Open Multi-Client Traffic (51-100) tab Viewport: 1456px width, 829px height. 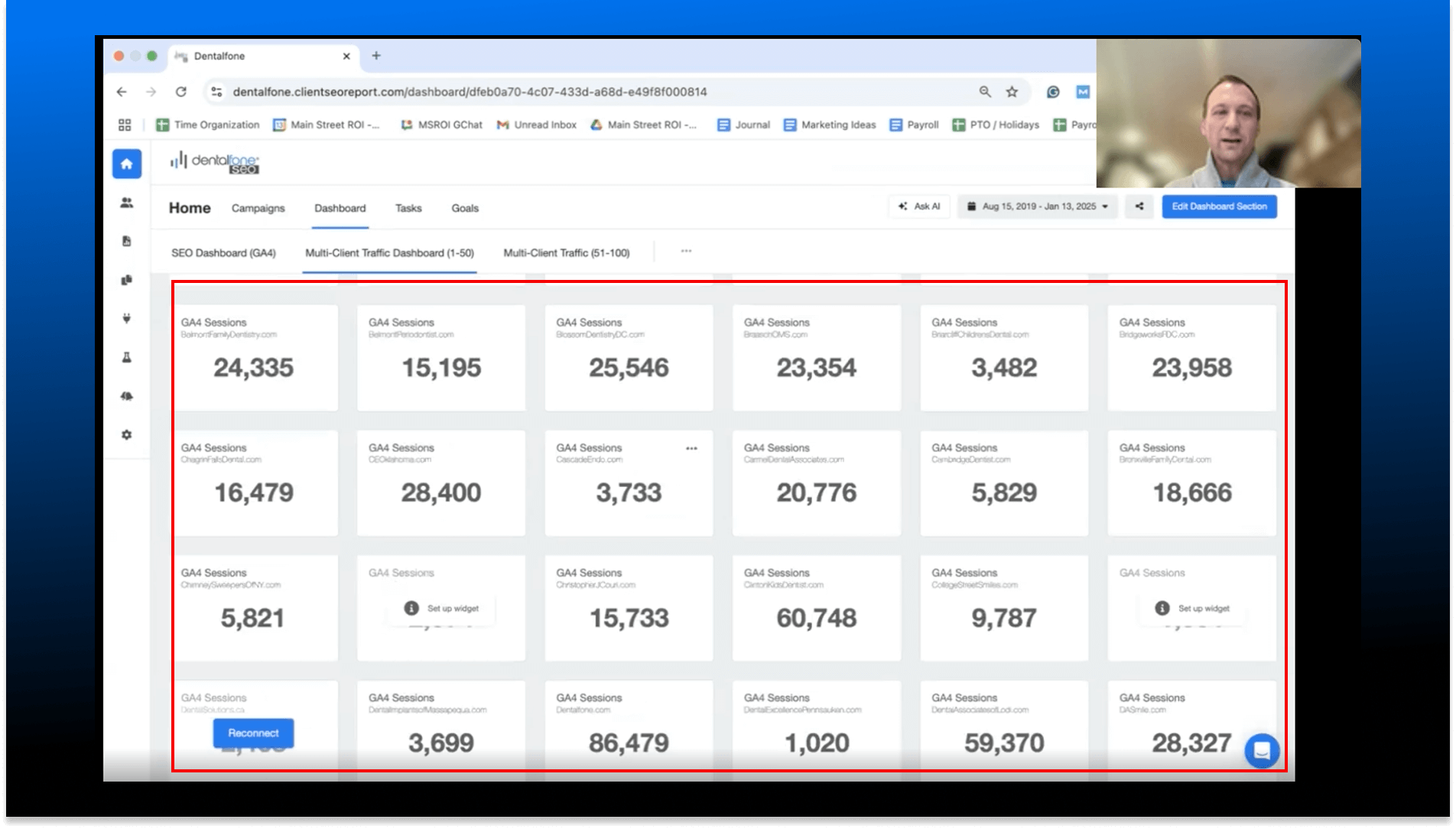567,253
